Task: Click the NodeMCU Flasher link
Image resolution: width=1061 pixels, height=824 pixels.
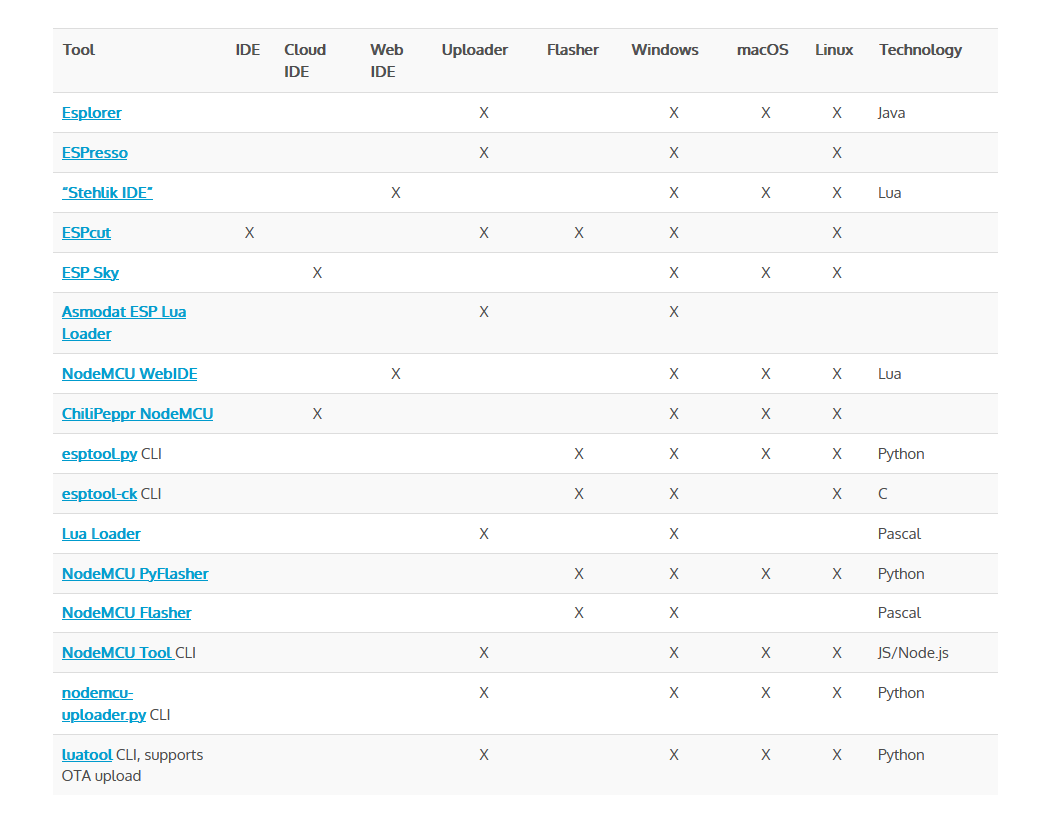Action: 127,613
